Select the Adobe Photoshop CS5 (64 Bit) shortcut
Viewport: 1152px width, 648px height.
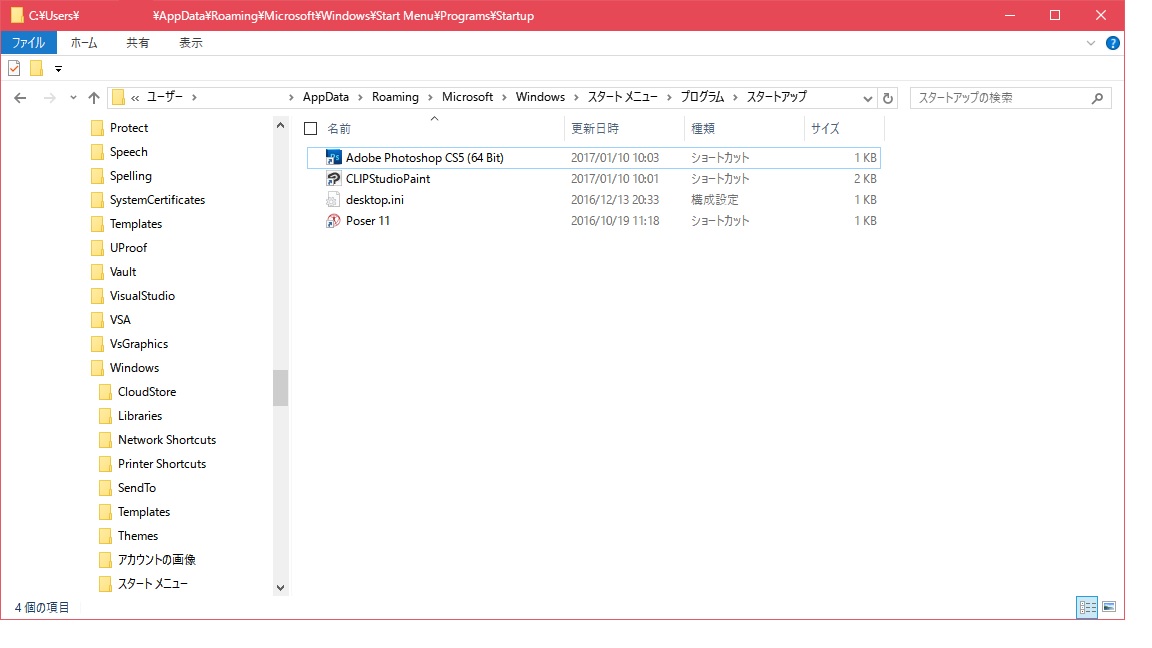[594, 158]
